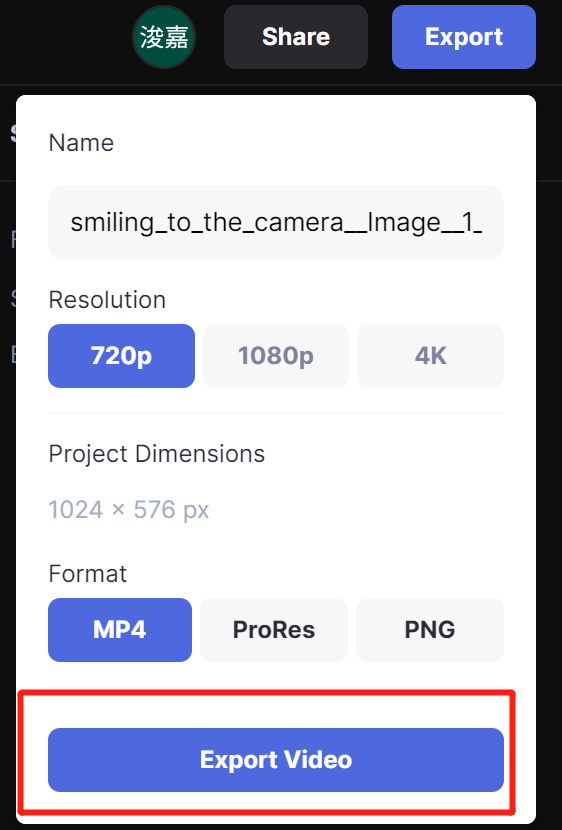Select MP4 as export format

120,630
